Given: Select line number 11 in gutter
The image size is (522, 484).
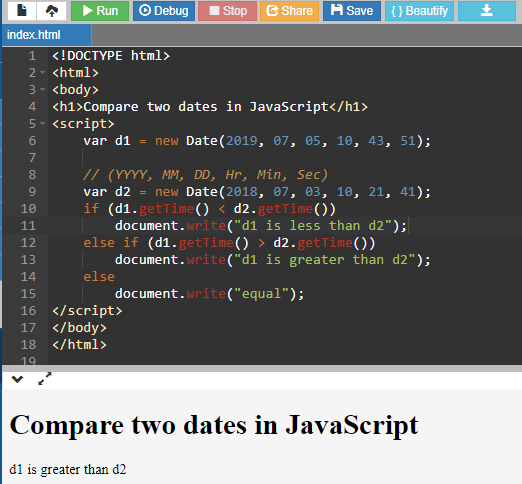Looking at the screenshot, I should pos(28,226).
